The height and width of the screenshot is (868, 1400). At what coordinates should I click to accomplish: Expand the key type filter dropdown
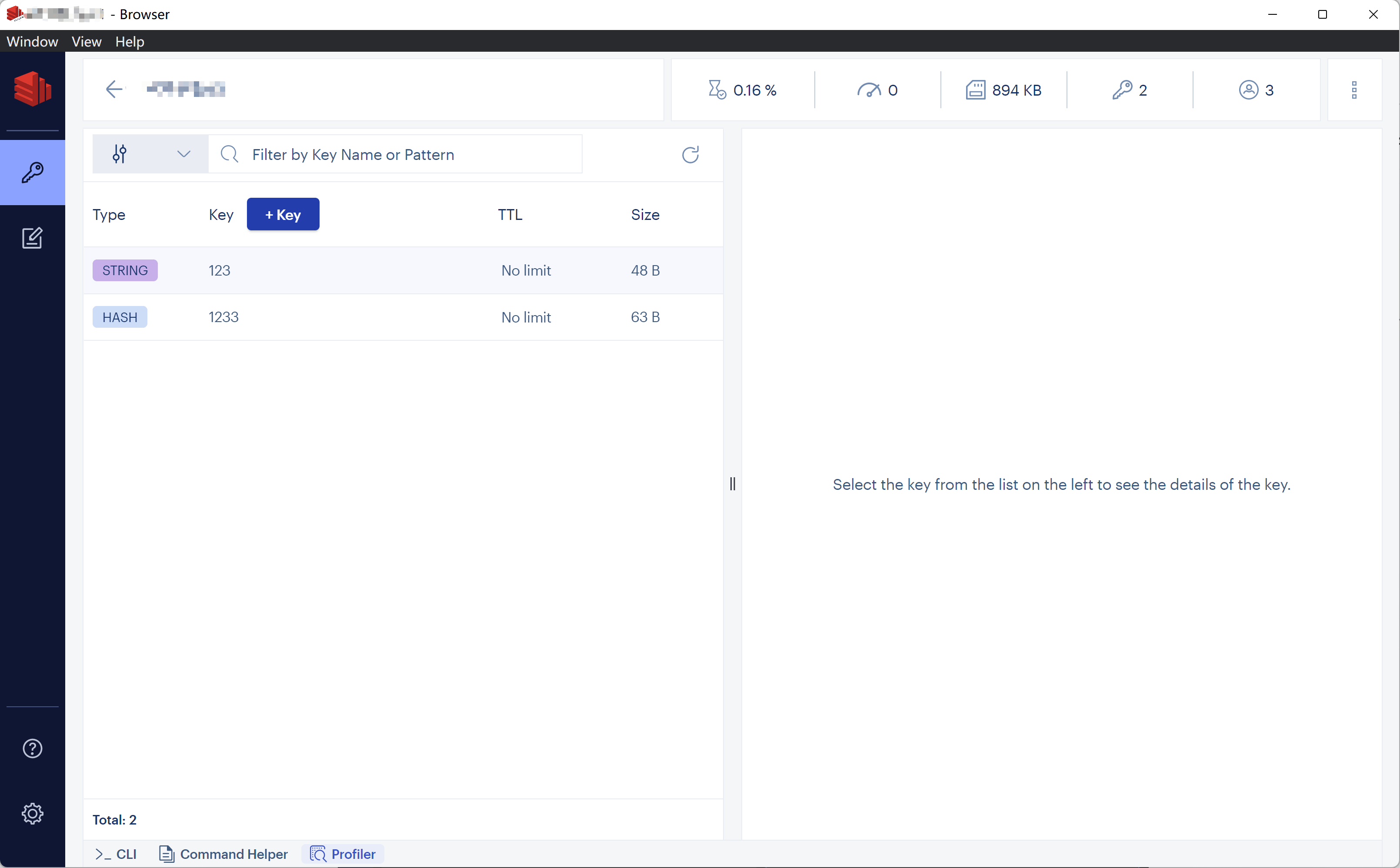pos(150,154)
